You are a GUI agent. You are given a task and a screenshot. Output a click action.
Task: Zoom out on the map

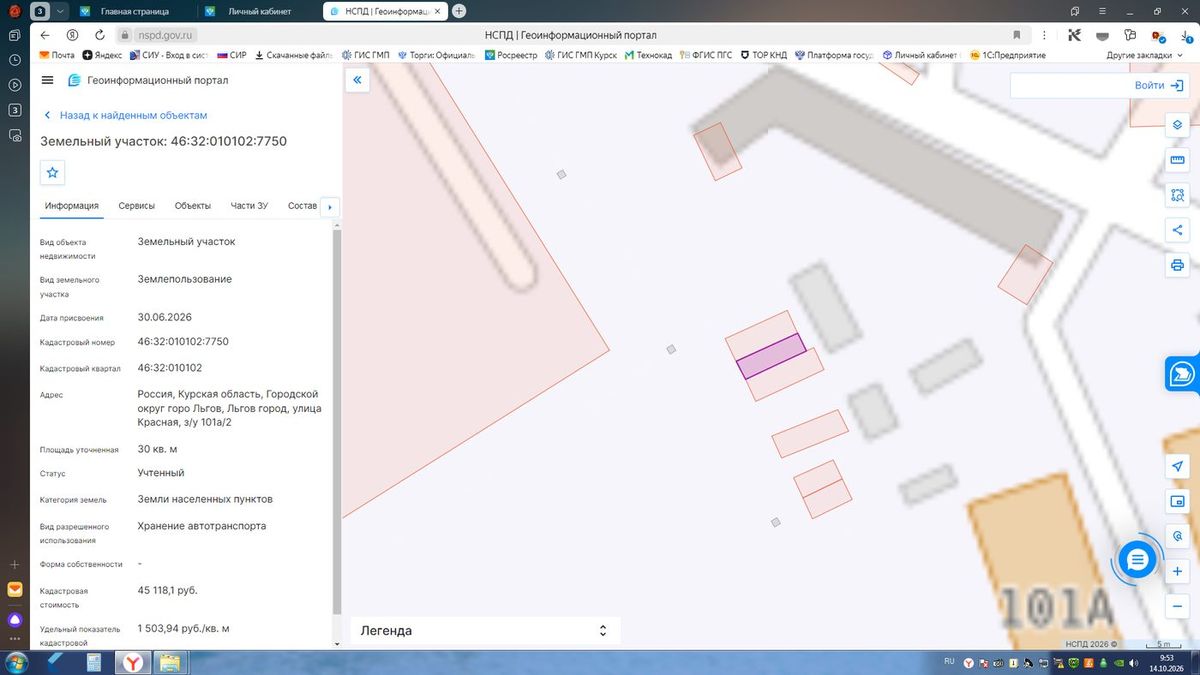pos(1177,606)
